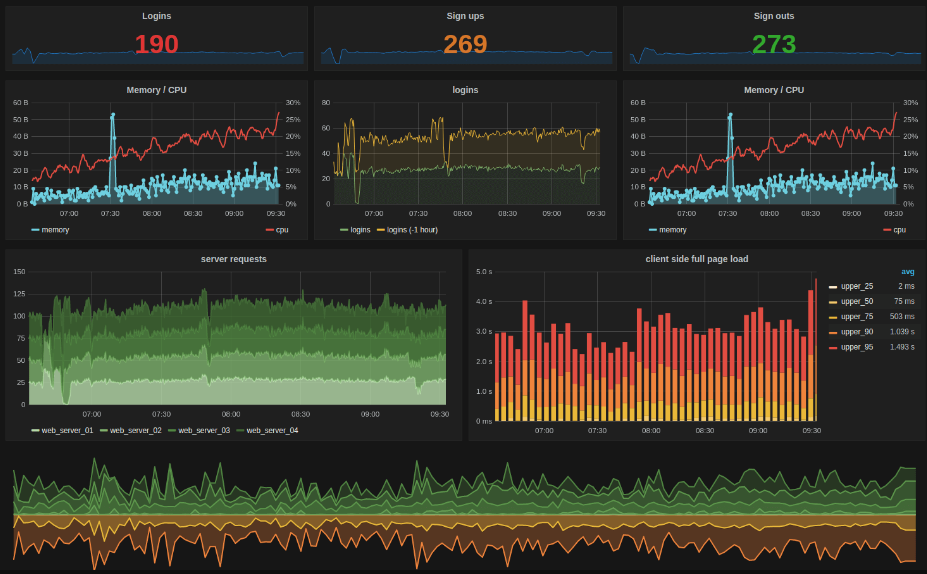Open color picker for upper_25 swatch

pyautogui.click(x=833, y=287)
